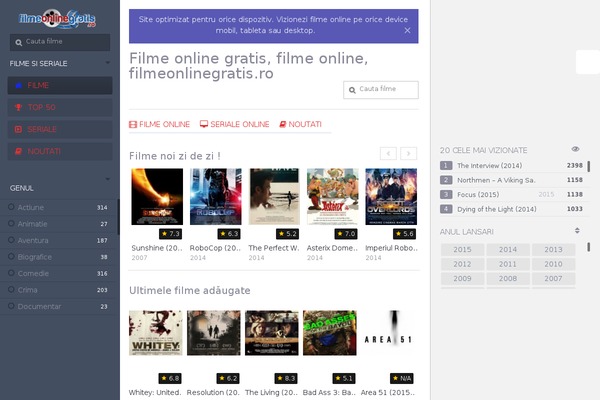
Task: Collapse the GENUL section arrow
Action: 108,179
